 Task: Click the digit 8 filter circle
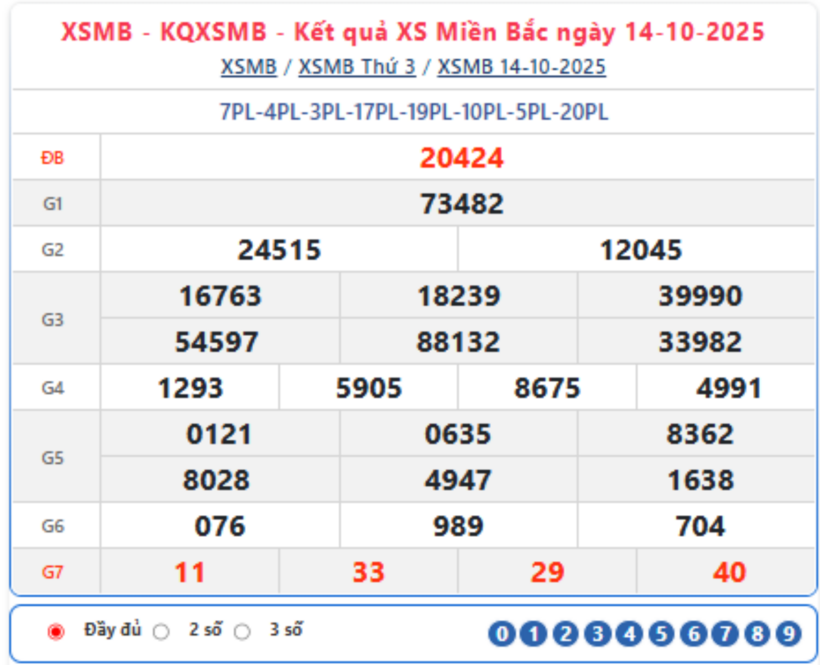click(757, 633)
